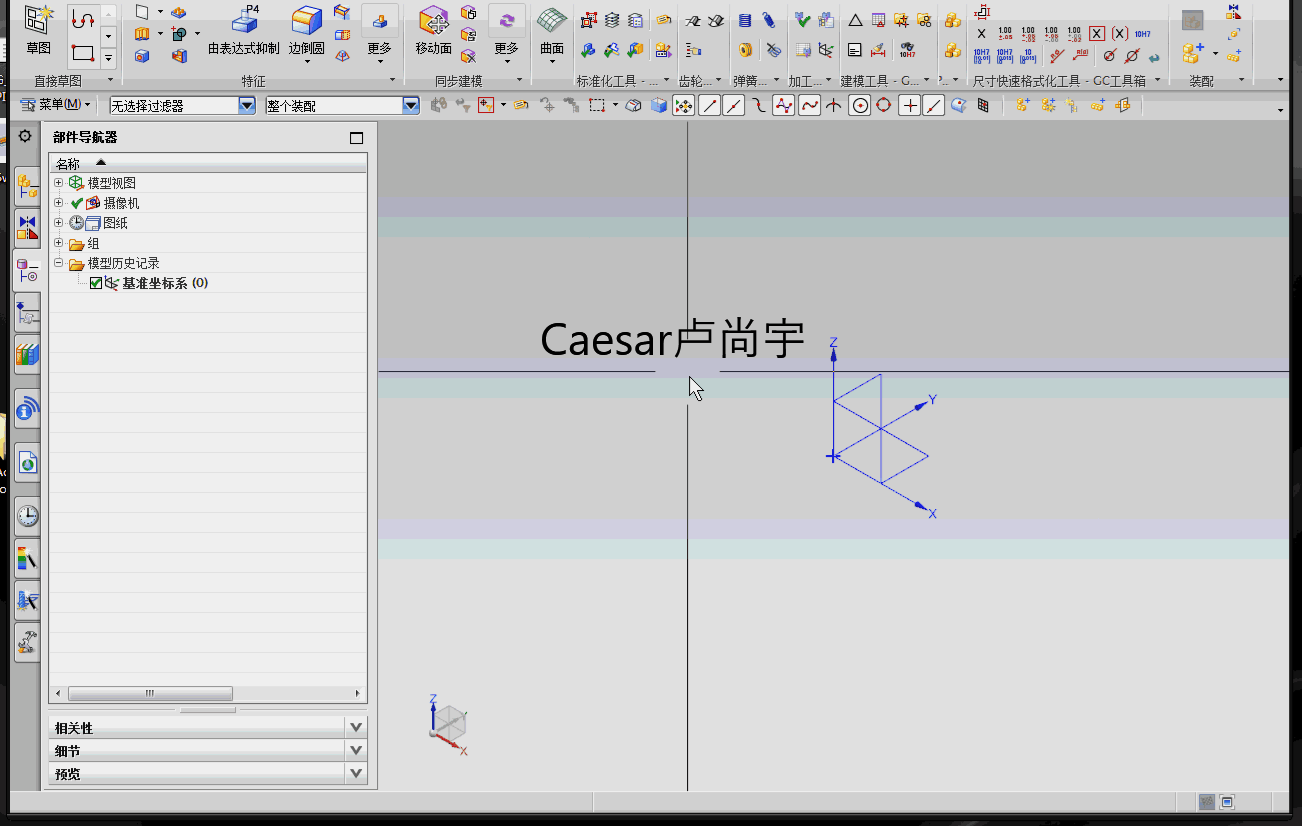Collapse the 模型历史记录 folder
The height and width of the screenshot is (826, 1302).
(58, 263)
